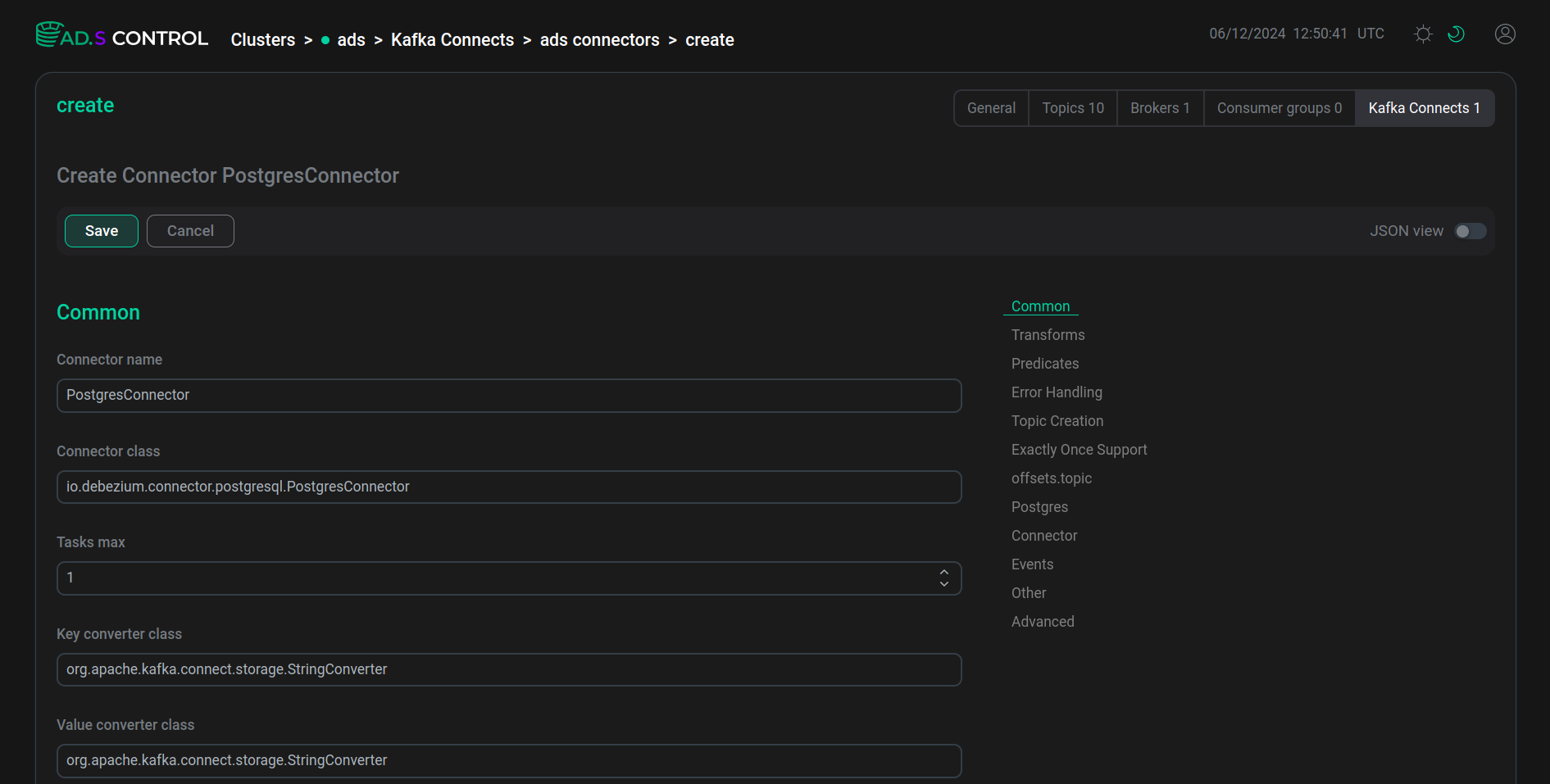The width and height of the screenshot is (1550, 784).
Task: Focus the Connector name field
Action: [509, 396]
